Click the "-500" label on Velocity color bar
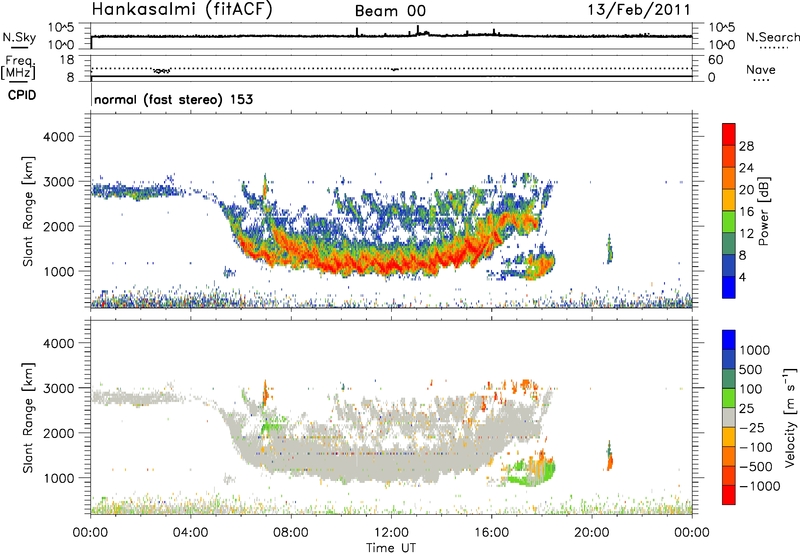 (x=756, y=467)
